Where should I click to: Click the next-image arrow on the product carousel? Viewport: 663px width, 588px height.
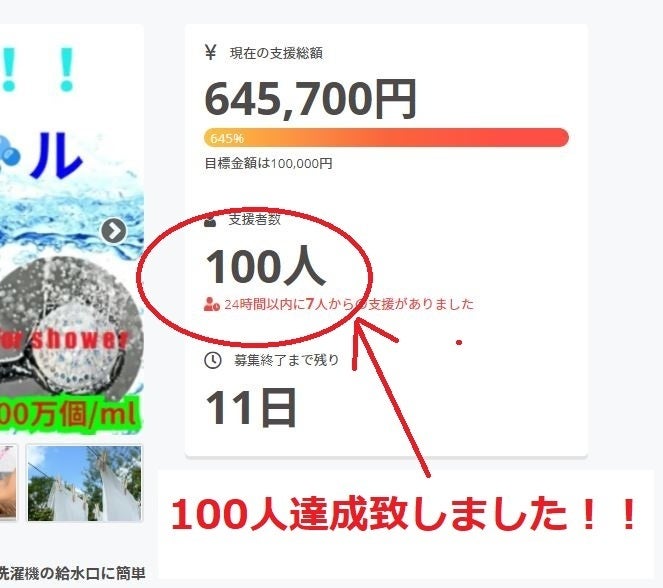(x=114, y=231)
